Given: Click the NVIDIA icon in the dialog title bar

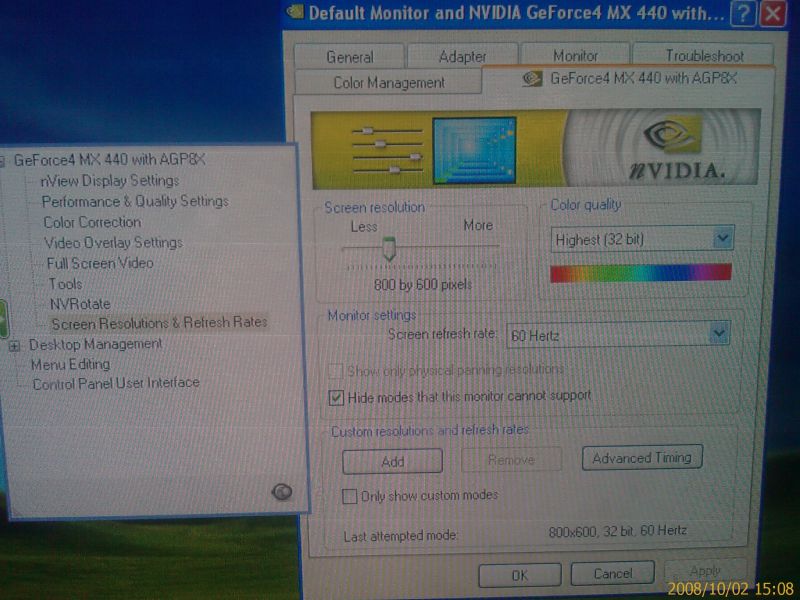Looking at the screenshot, I should click(x=296, y=13).
